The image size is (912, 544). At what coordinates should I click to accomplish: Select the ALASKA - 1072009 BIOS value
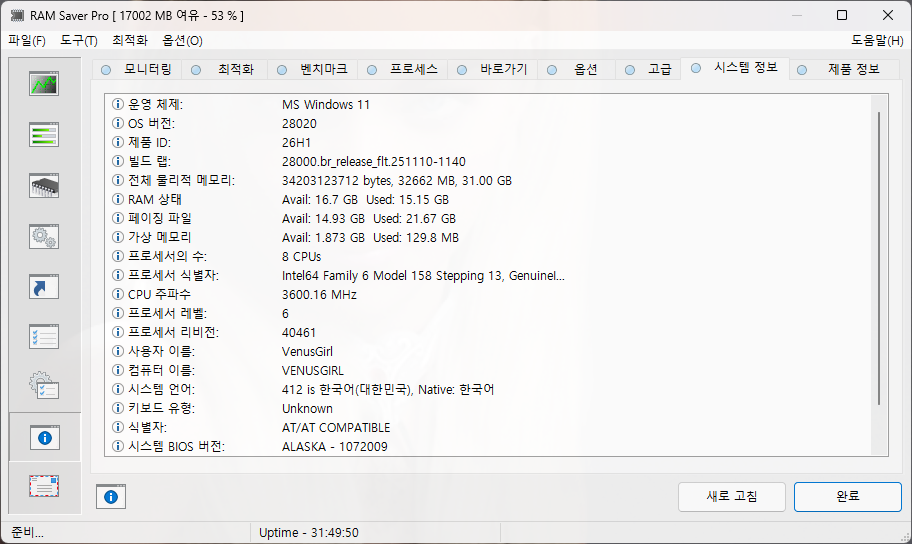(x=334, y=447)
